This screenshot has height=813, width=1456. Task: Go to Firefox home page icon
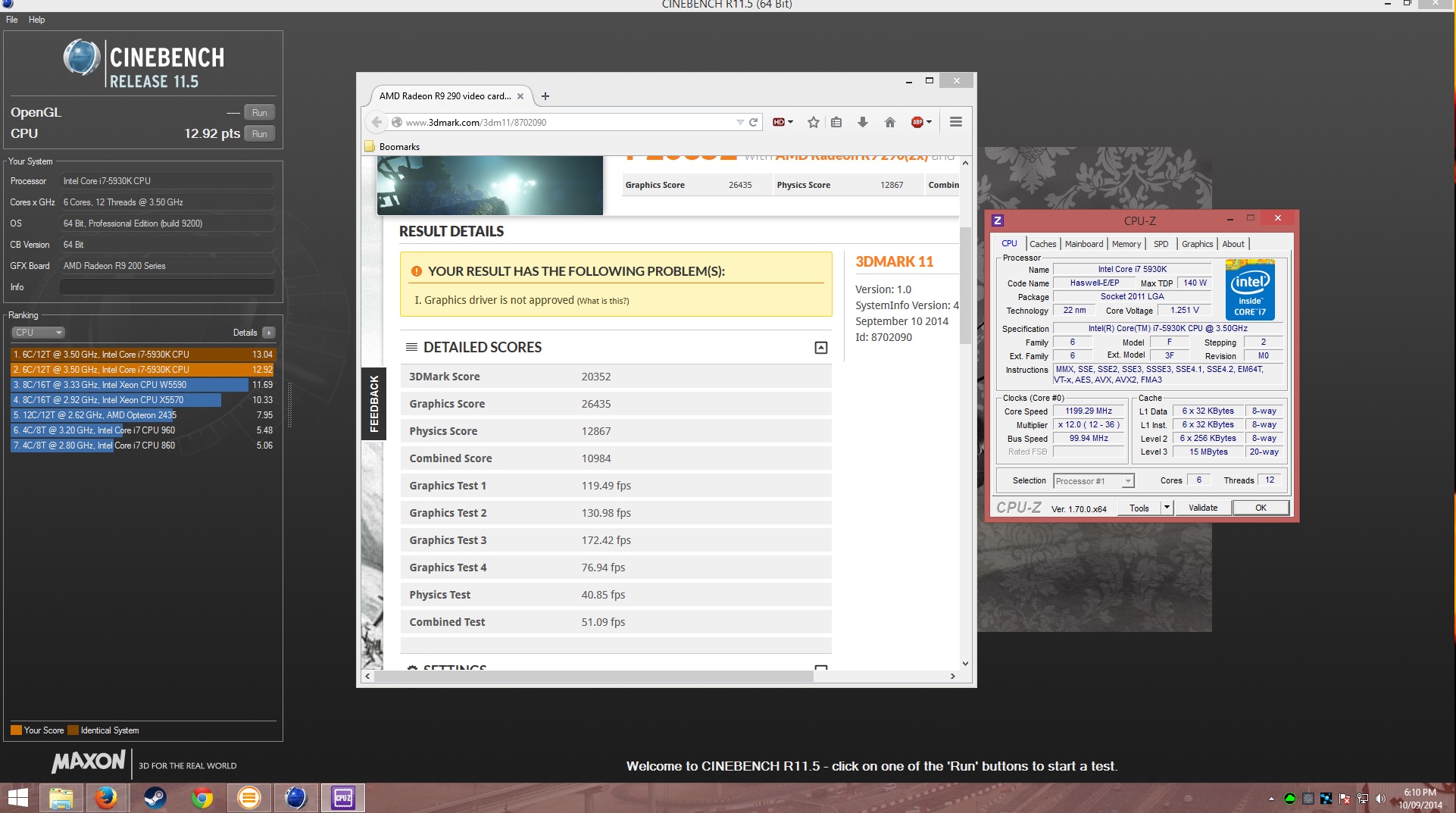point(889,122)
